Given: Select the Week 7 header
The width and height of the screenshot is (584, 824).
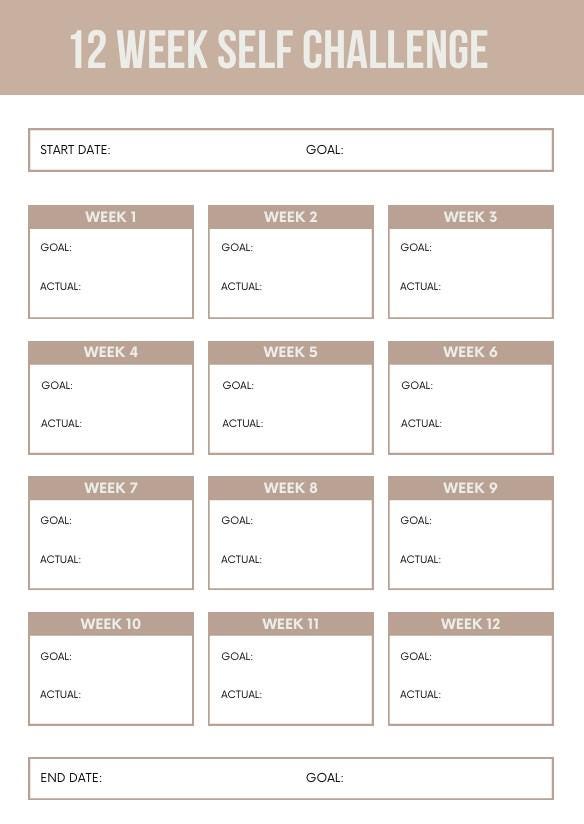Looking at the screenshot, I should coord(111,488).
